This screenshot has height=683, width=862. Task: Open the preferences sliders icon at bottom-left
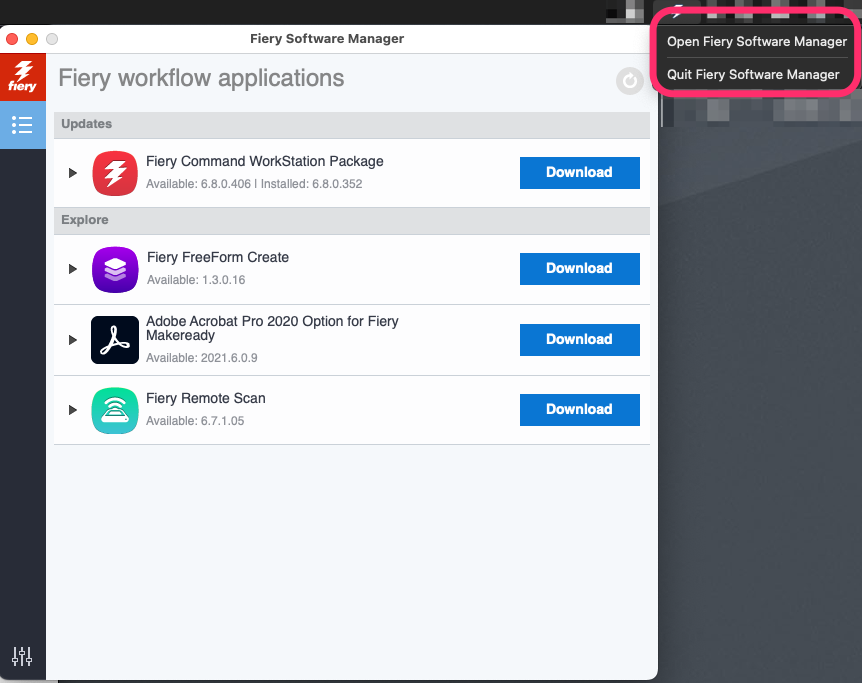22,656
